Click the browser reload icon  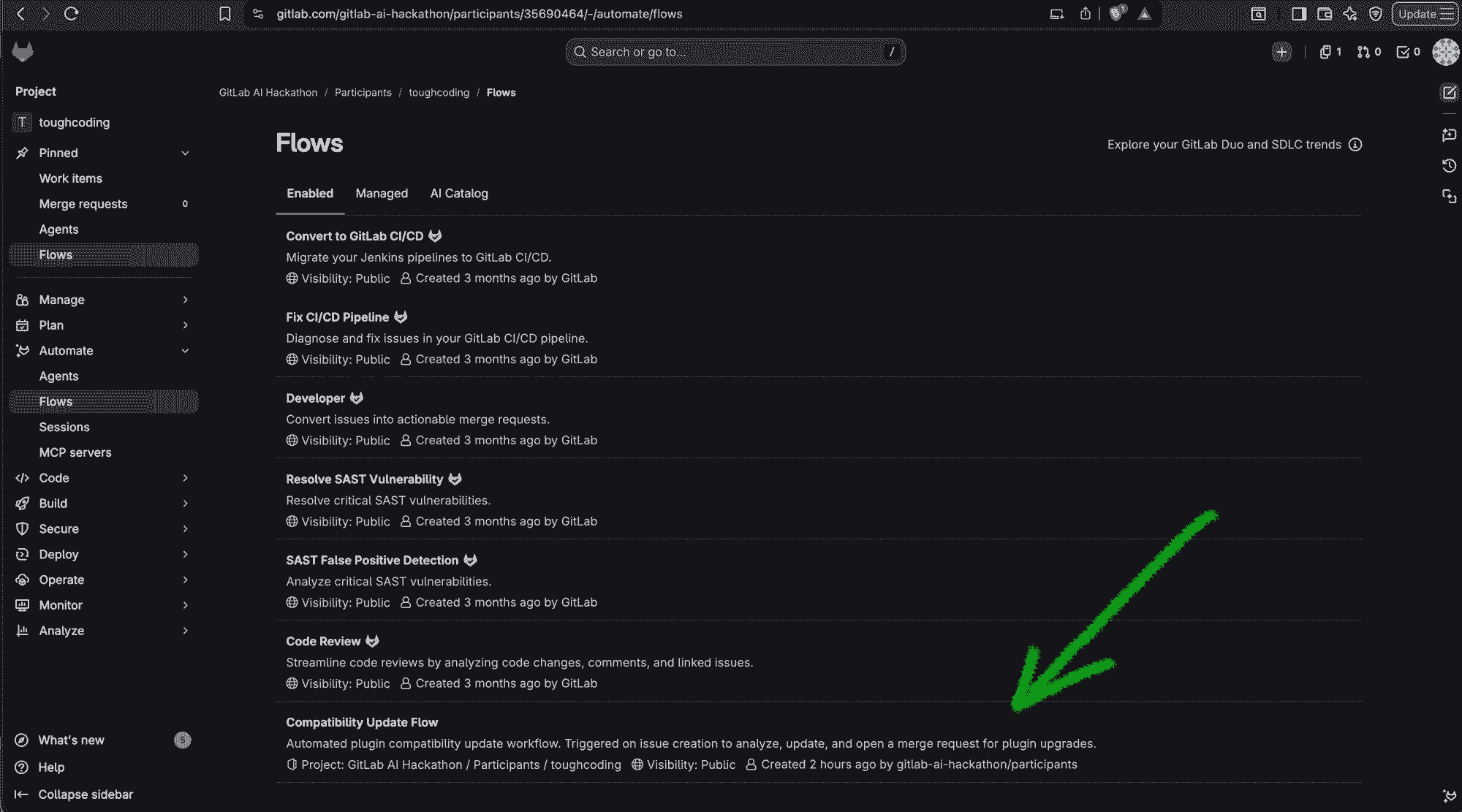pyautogui.click(x=71, y=13)
